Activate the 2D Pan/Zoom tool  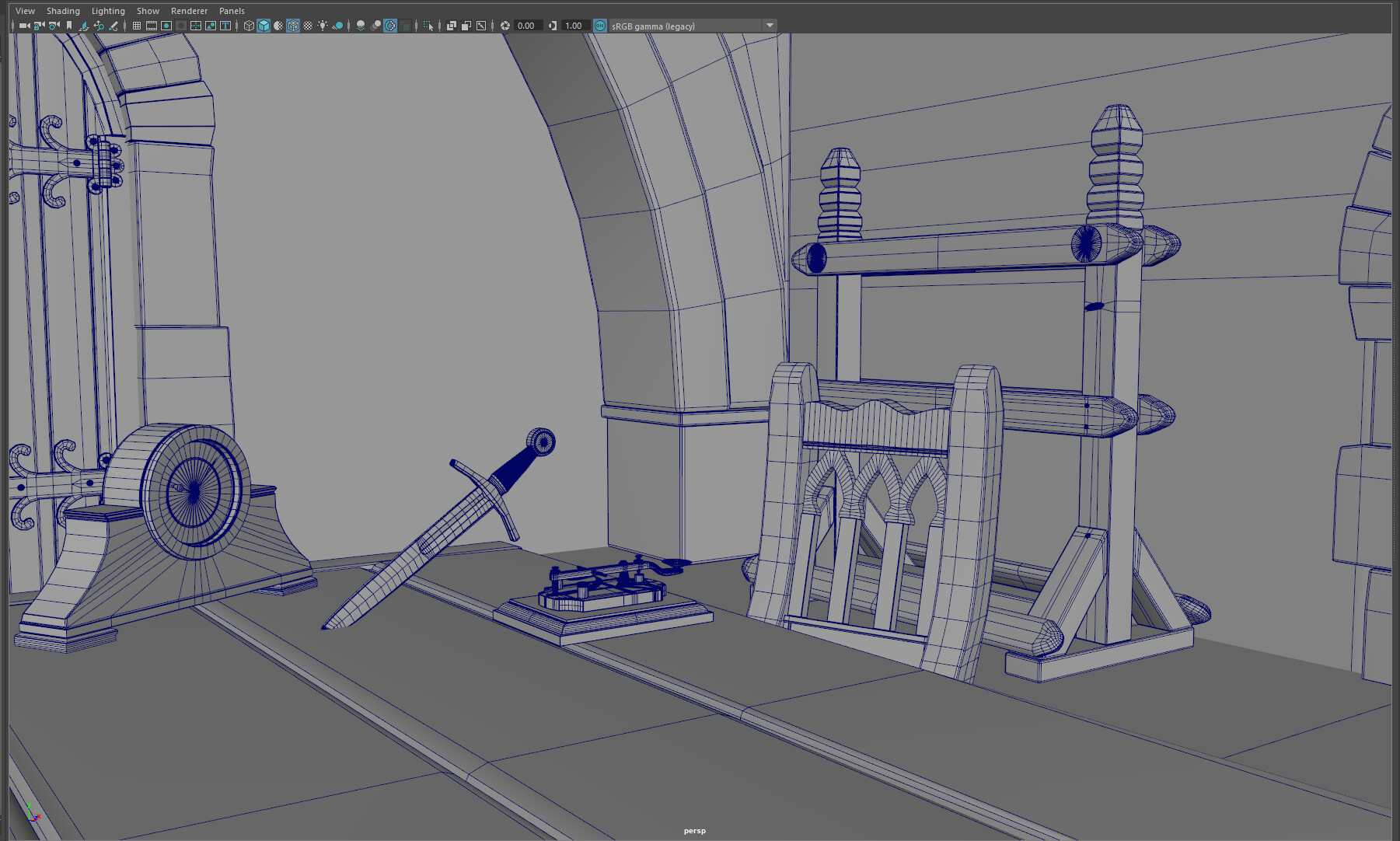[x=100, y=26]
